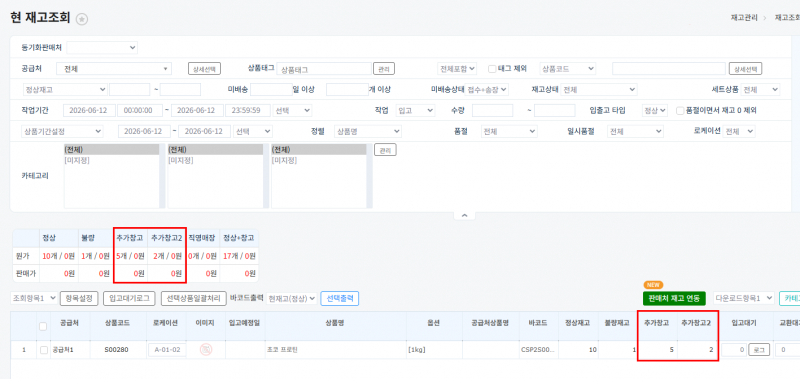Viewport: 800px width, 379px height.
Task: Click the favorite star next to 현 재고조회
Action: point(82,19)
